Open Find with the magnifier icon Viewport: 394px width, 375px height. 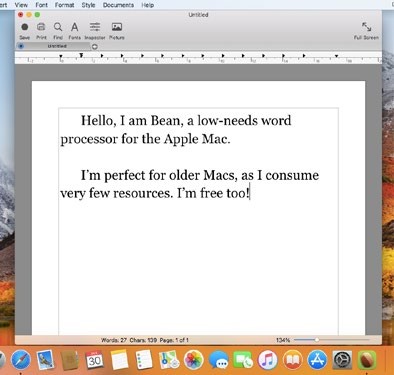click(x=58, y=27)
